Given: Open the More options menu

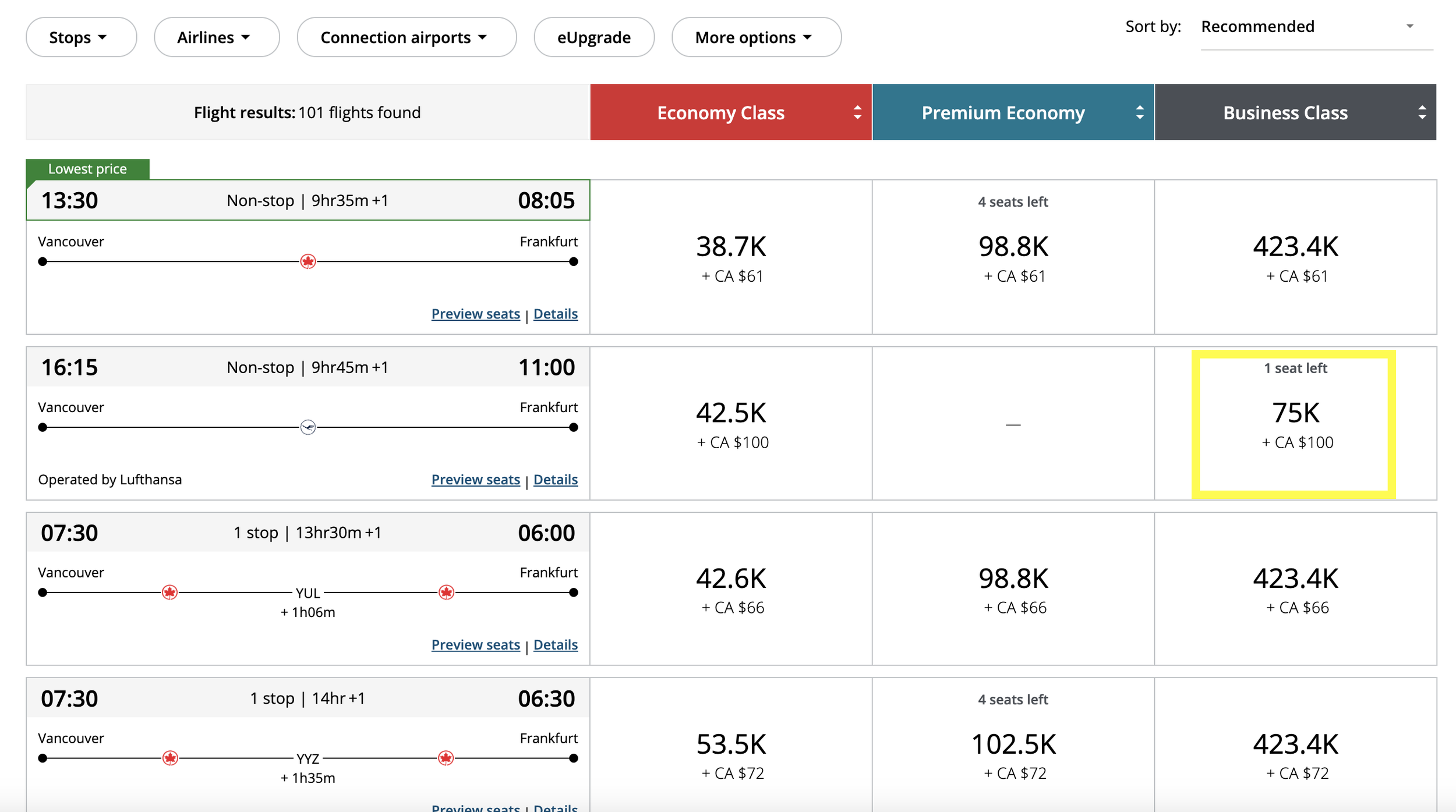Looking at the screenshot, I should click(x=757, y=37).
